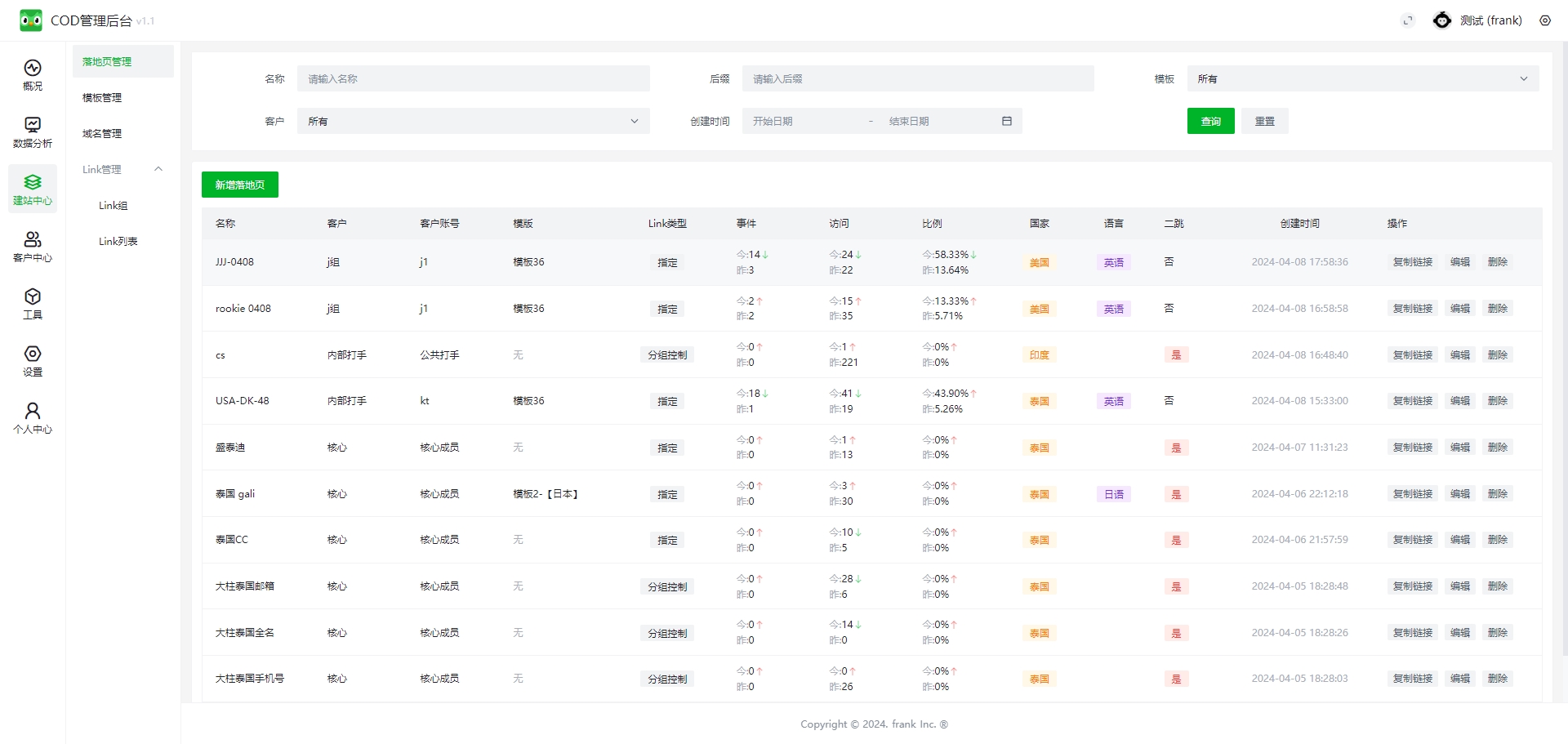Collapse the Link管理 submenu chevron
Image resolution: width=1568 pixels, height=744 pixels.
158,169
